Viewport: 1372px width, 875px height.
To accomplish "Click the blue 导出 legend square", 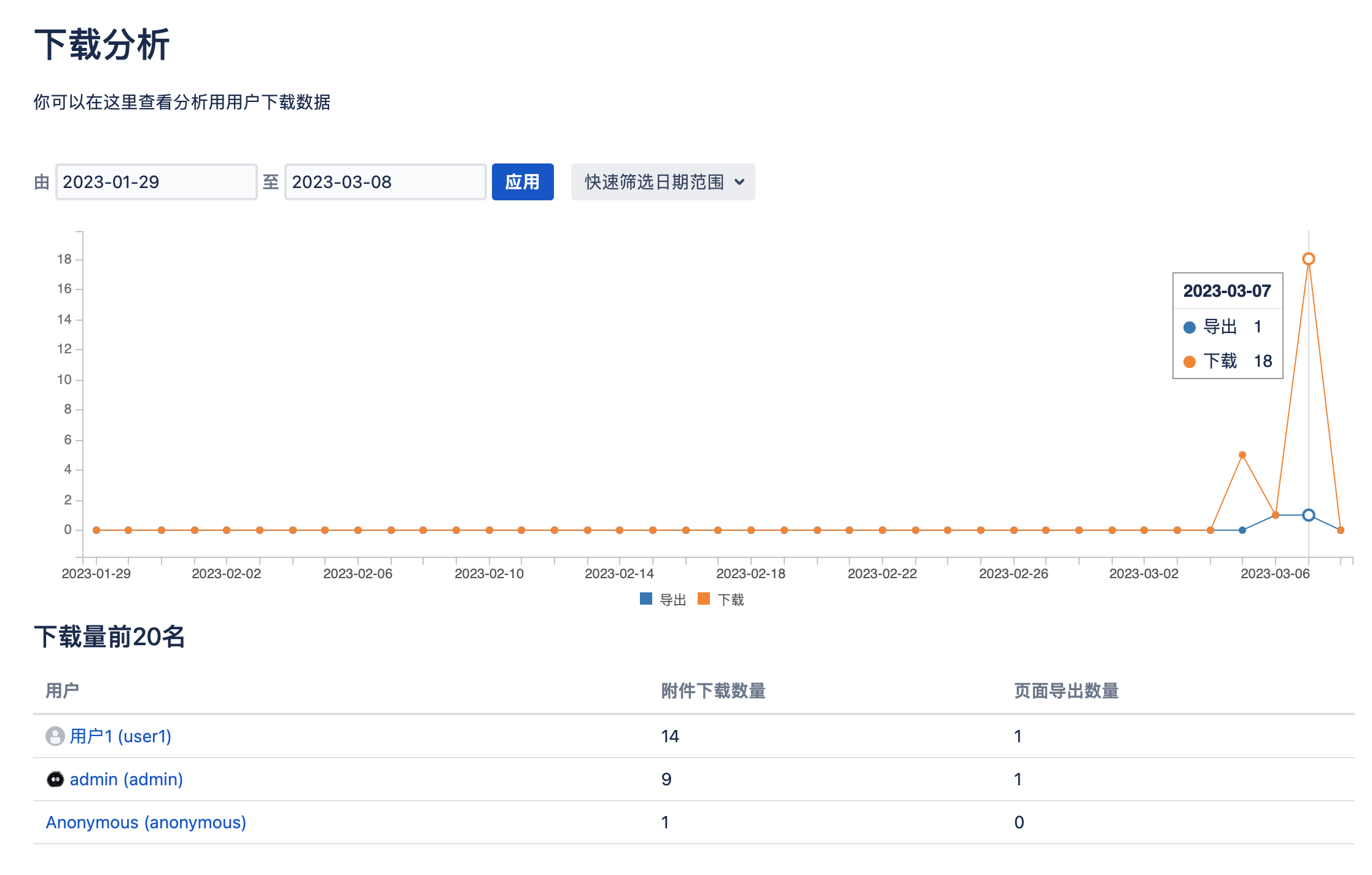I will tap(645, 599).
